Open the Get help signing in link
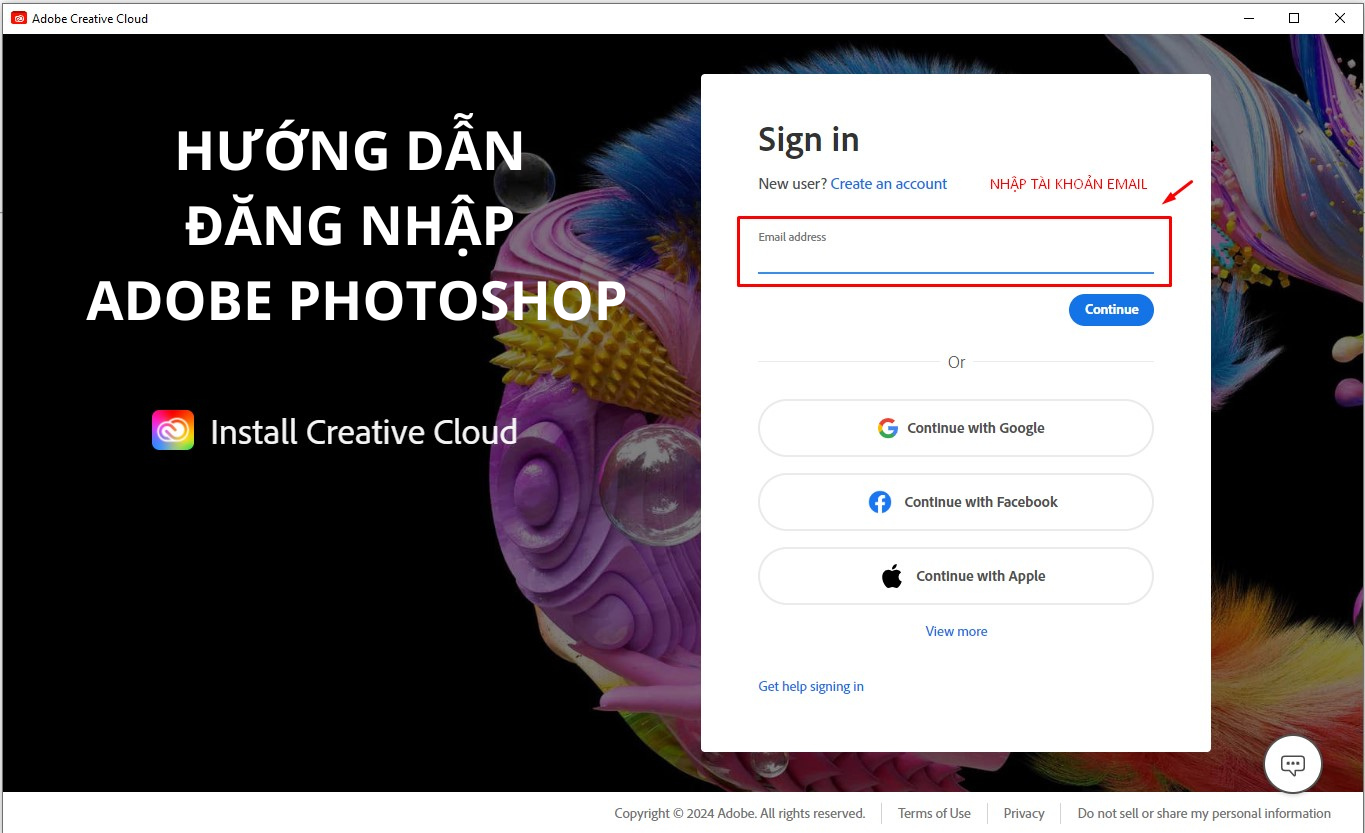This screenshot has width=1365, height=833. [810, 686]
